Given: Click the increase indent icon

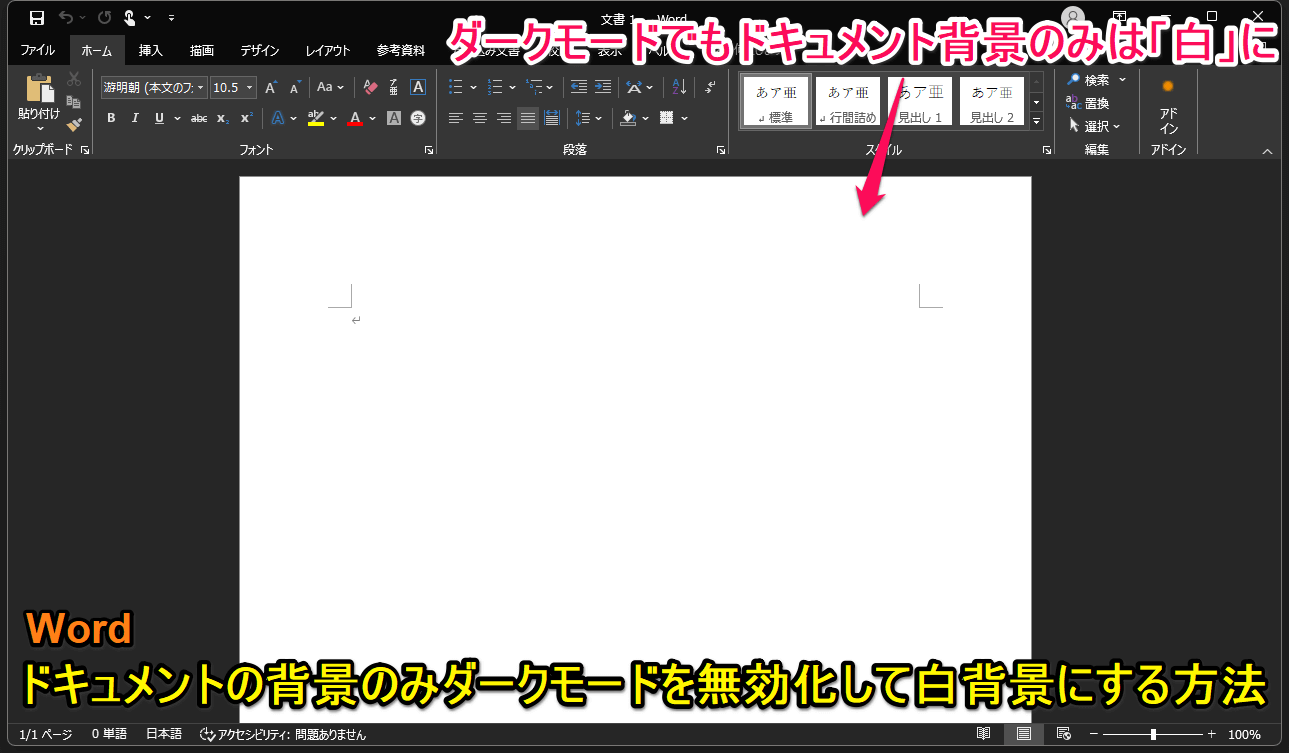Looking at the screenshot, I should click(603, 88).
